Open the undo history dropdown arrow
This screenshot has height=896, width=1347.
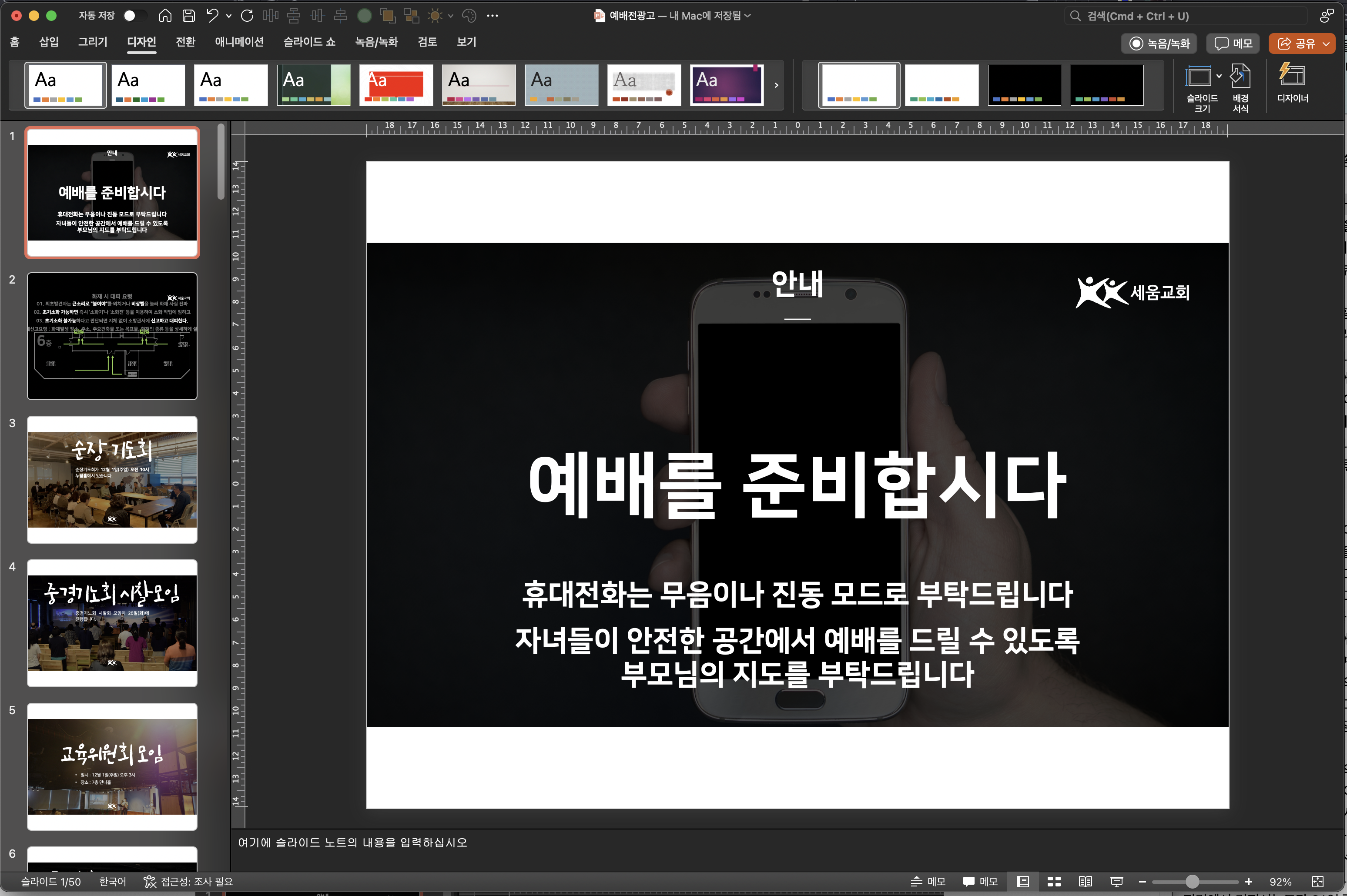click(x=228, y=16)
